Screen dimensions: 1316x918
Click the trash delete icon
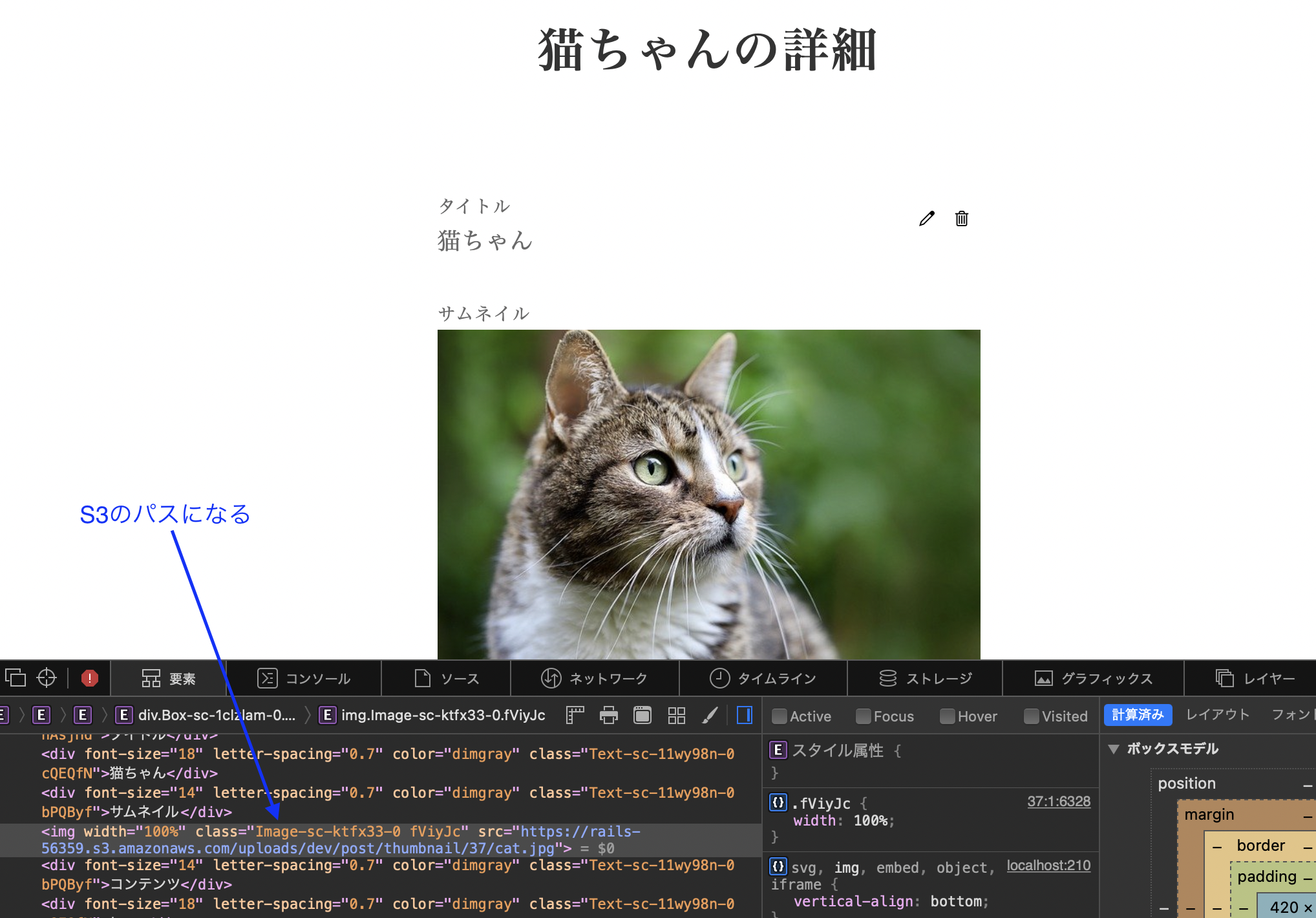(962, 219)
